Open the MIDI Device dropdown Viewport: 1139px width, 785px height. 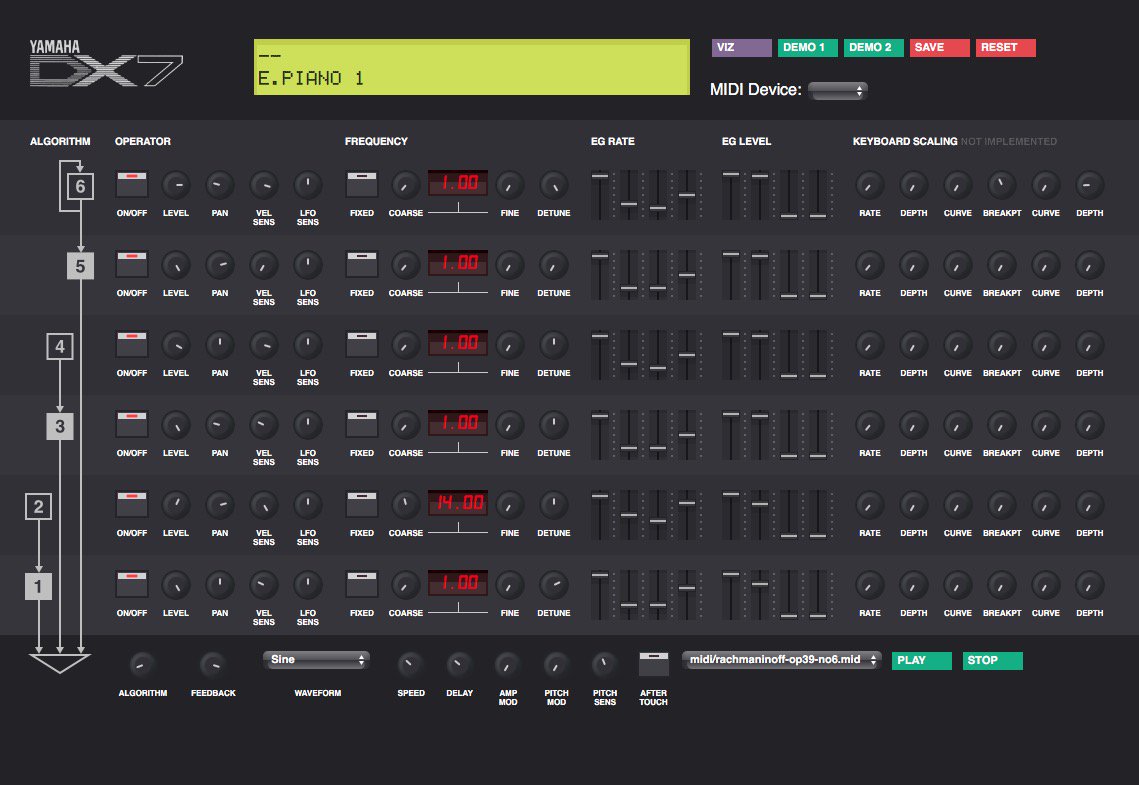click(837, 90)
